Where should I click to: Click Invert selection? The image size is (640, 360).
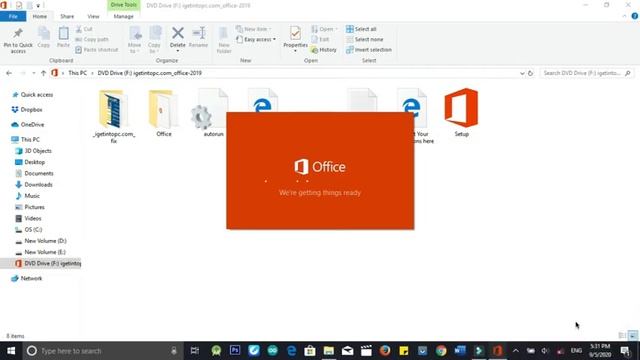pyautogui.click(x=369, y=50)
